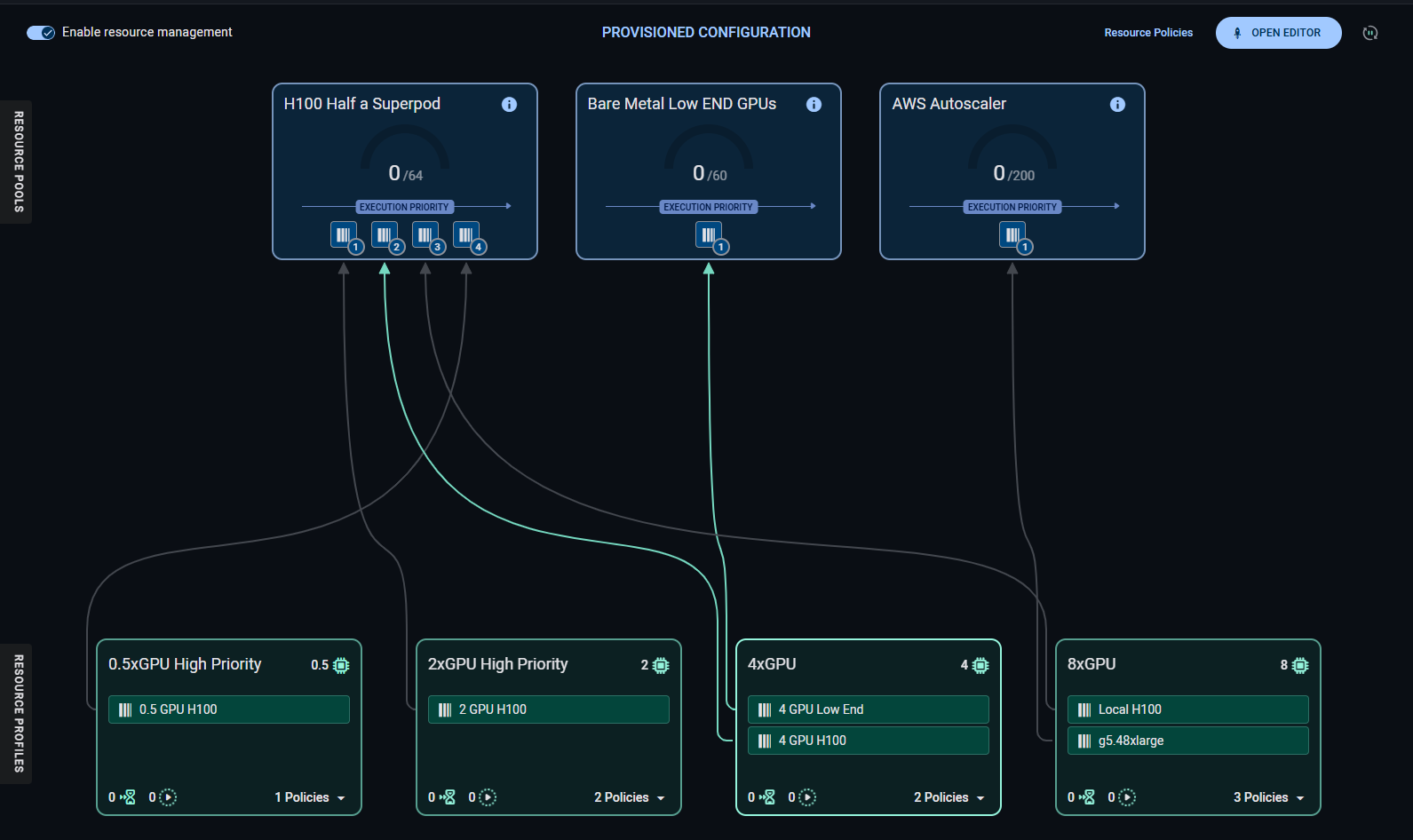The height and width of the screenshot is (840, 1413).
Task: Select priority slot 1 in AWS Autoscaler pool
Action: (x=1012, y=235)
